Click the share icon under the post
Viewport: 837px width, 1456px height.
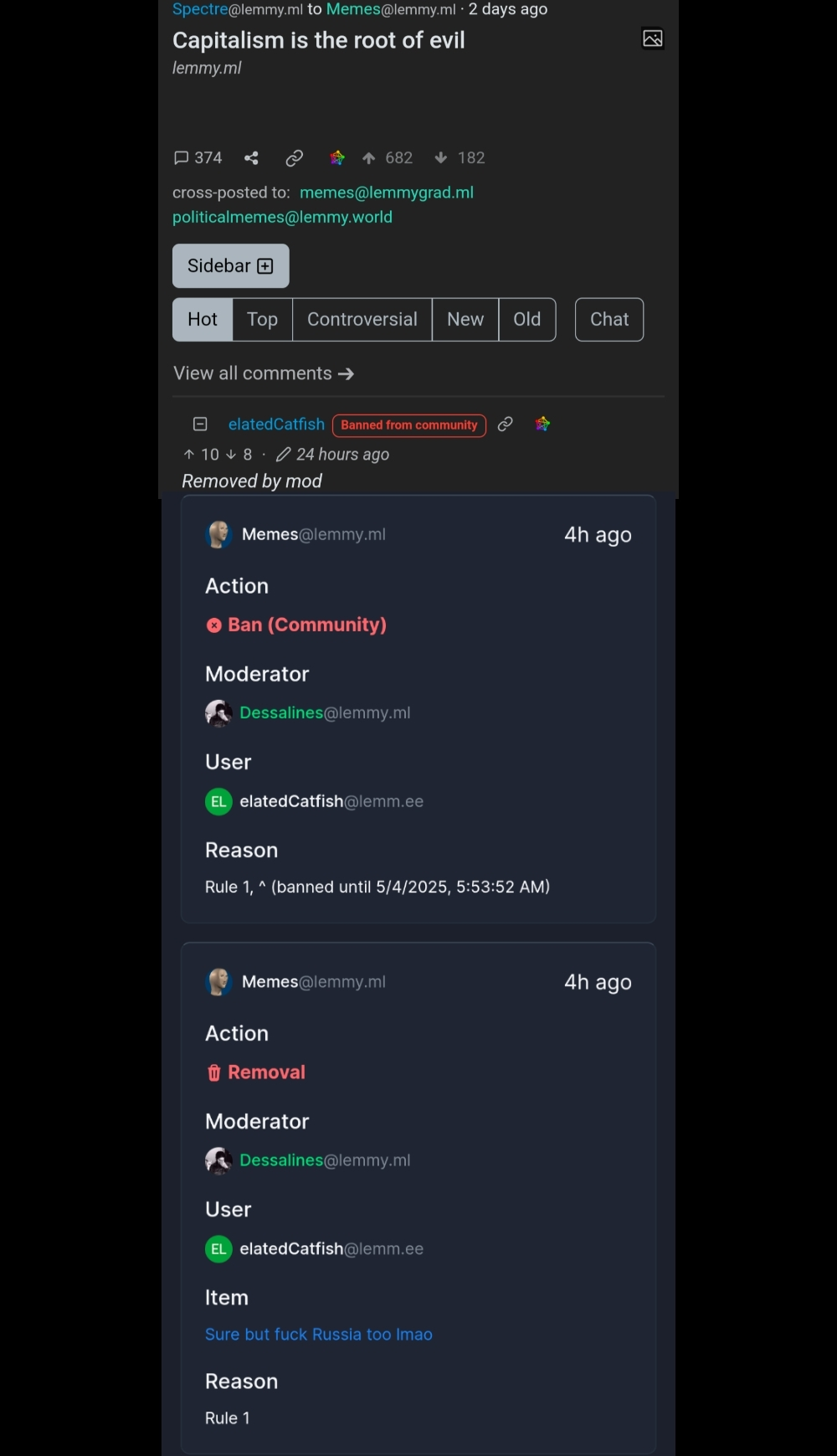(x=251, y=157)
